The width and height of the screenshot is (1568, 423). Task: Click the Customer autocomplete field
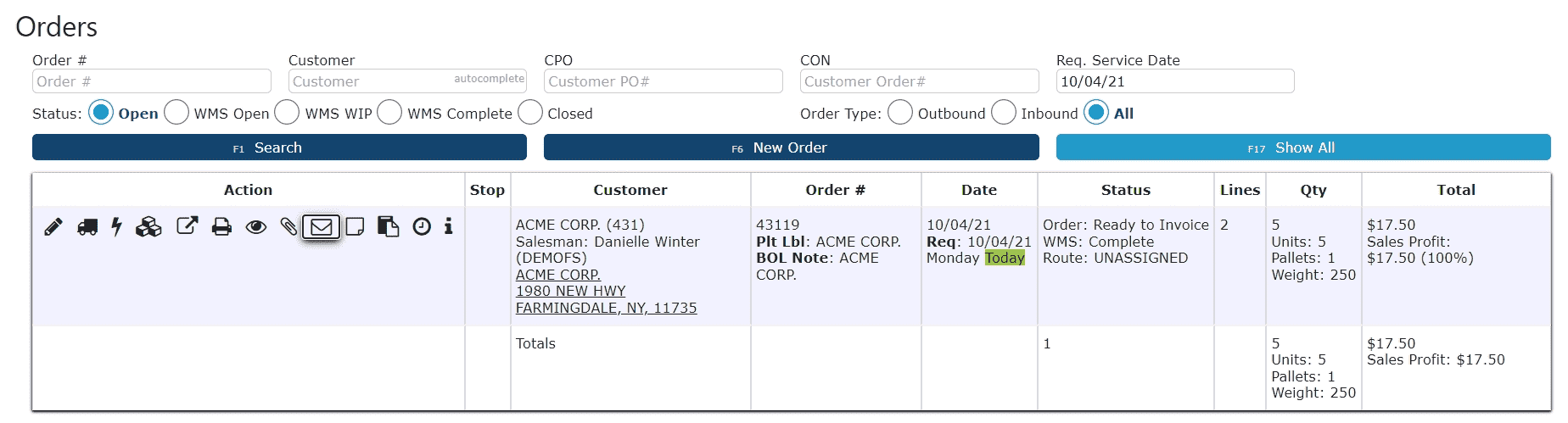(407, 81)
